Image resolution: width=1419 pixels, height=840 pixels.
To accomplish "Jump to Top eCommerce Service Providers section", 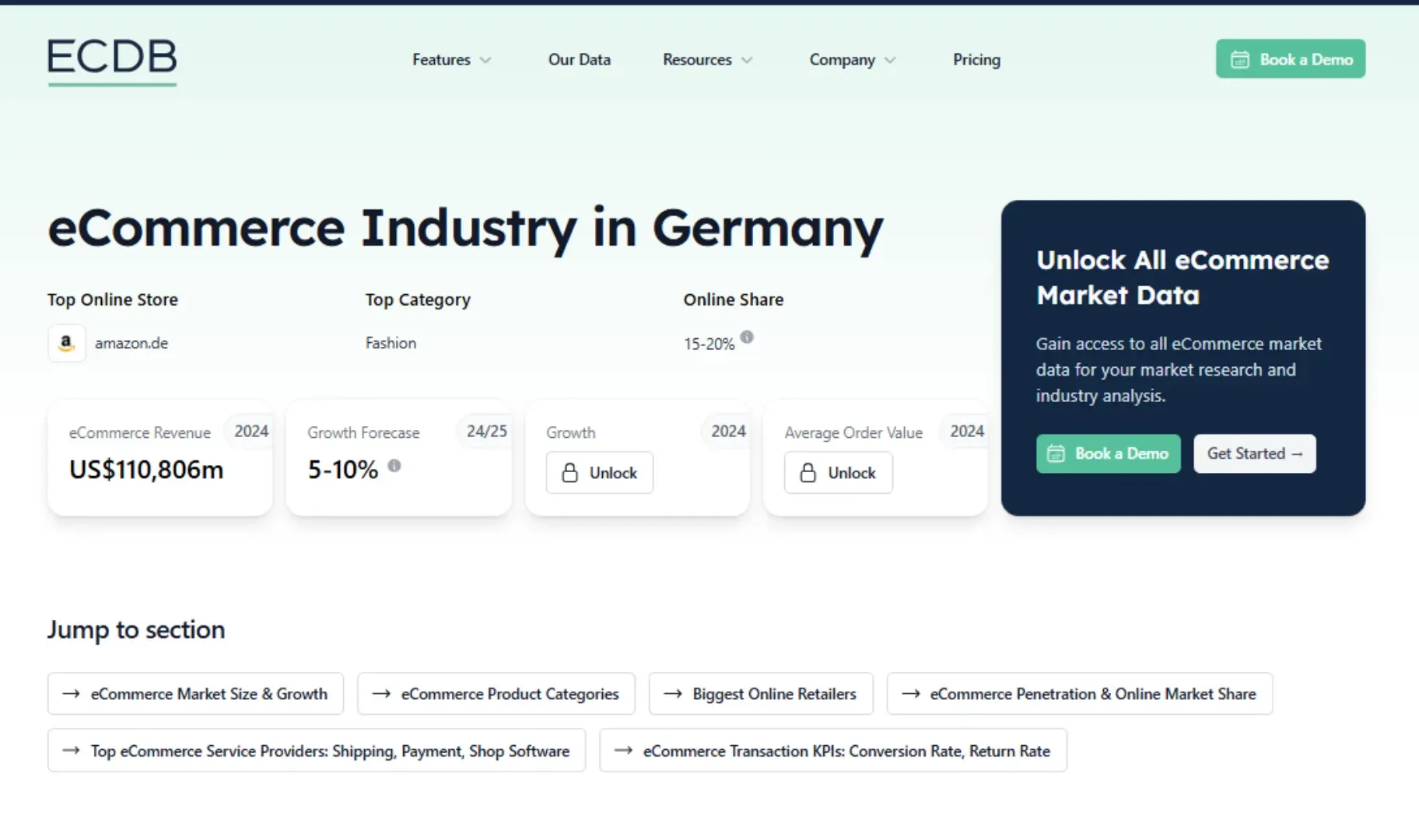I will click(317, 751).
